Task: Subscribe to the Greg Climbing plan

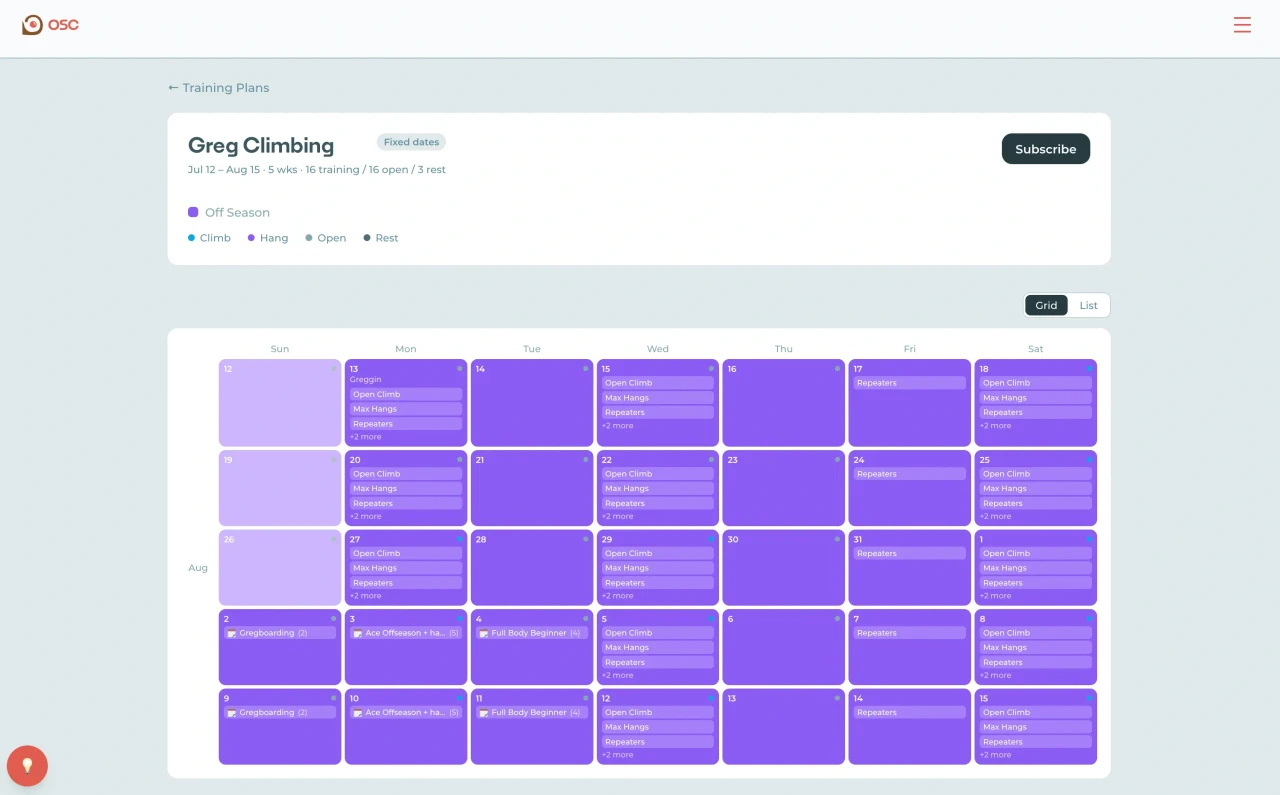Action: pos(1046,149)
